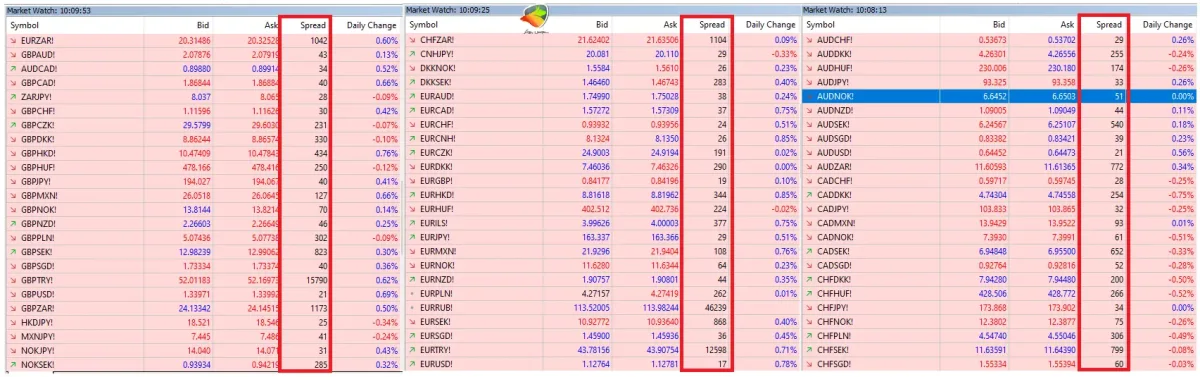
Task: Sort by Symbol in the 10:09:53 Market Watch
Action: 23,24
